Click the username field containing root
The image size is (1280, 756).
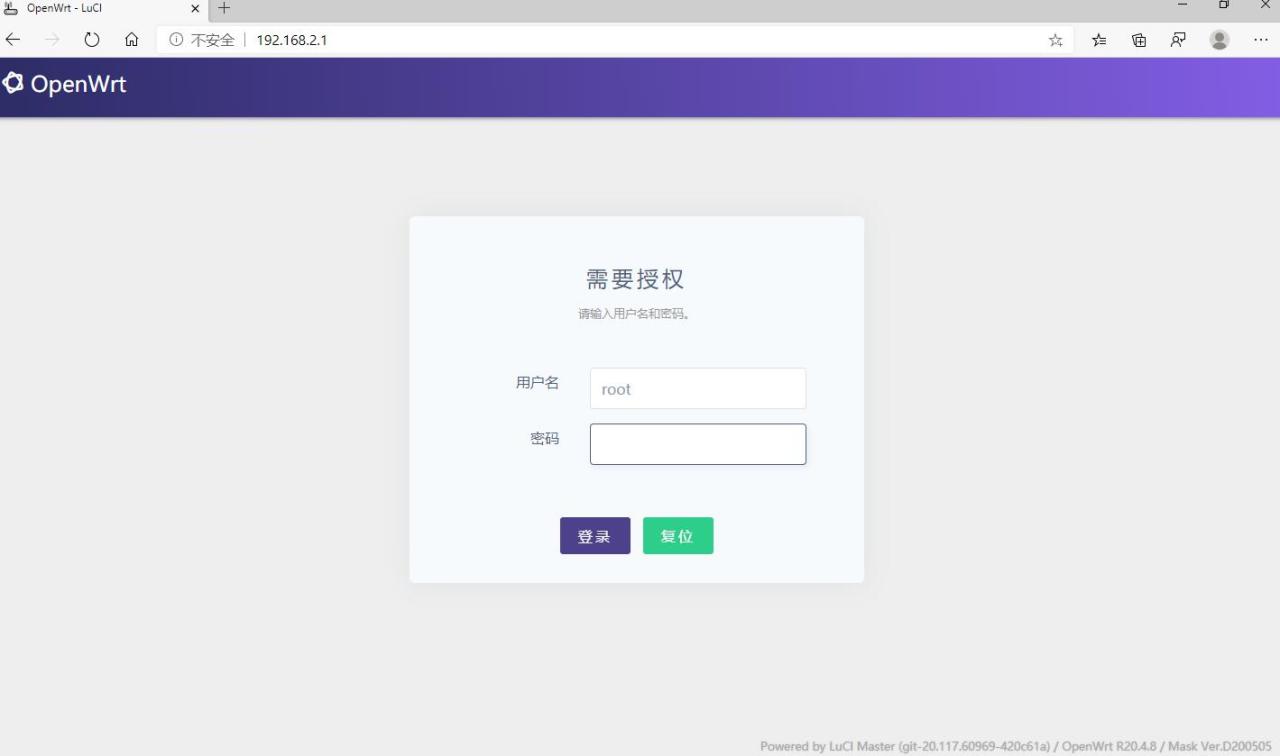tap(698, 388)
